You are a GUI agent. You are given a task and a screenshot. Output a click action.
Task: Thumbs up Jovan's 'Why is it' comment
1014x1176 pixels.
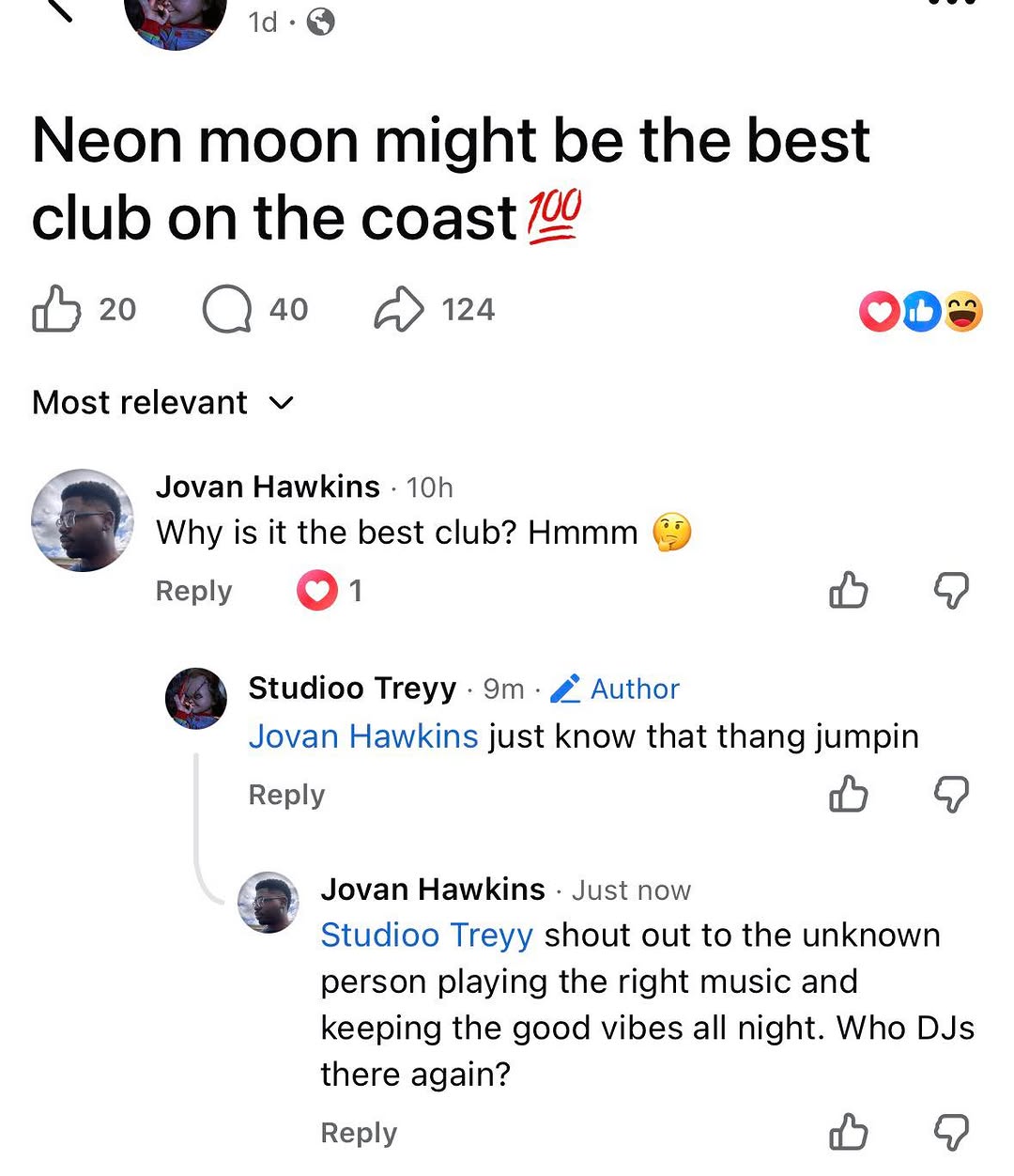pos(849,591)
